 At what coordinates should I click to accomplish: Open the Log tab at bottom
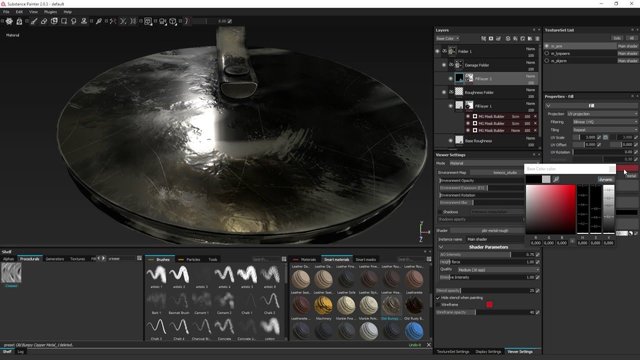click(20, 351)
